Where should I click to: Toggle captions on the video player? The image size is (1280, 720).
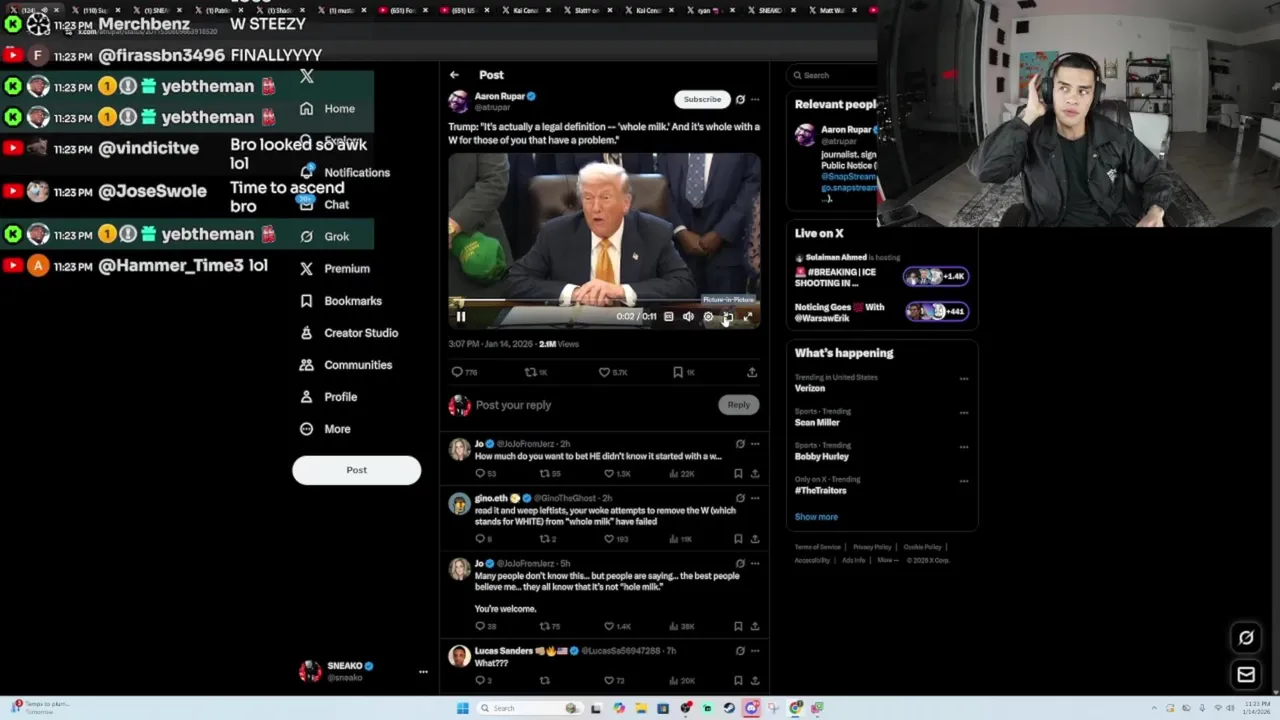point(669,317)
